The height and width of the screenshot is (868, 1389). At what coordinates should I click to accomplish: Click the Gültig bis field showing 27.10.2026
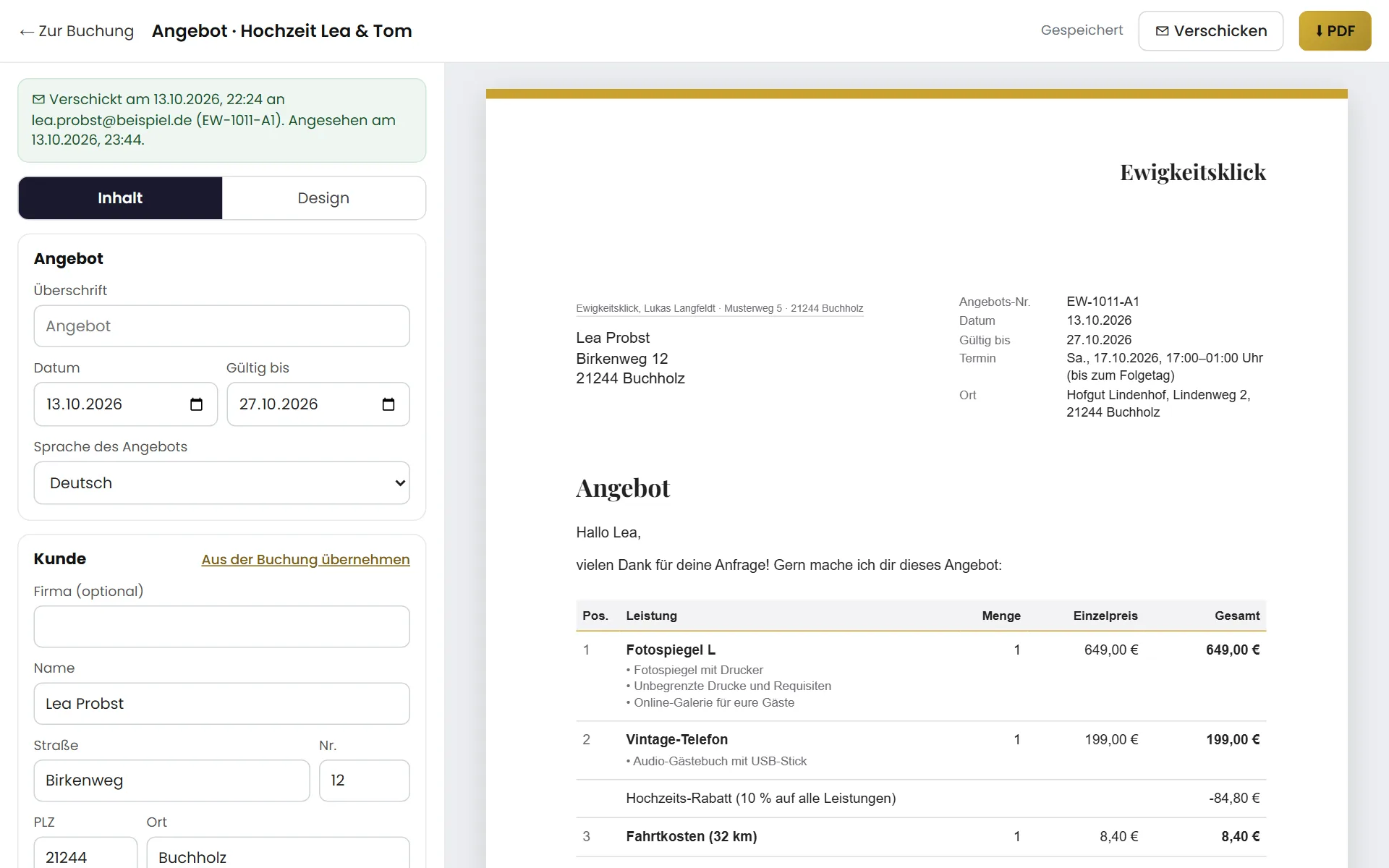[318, 404]
